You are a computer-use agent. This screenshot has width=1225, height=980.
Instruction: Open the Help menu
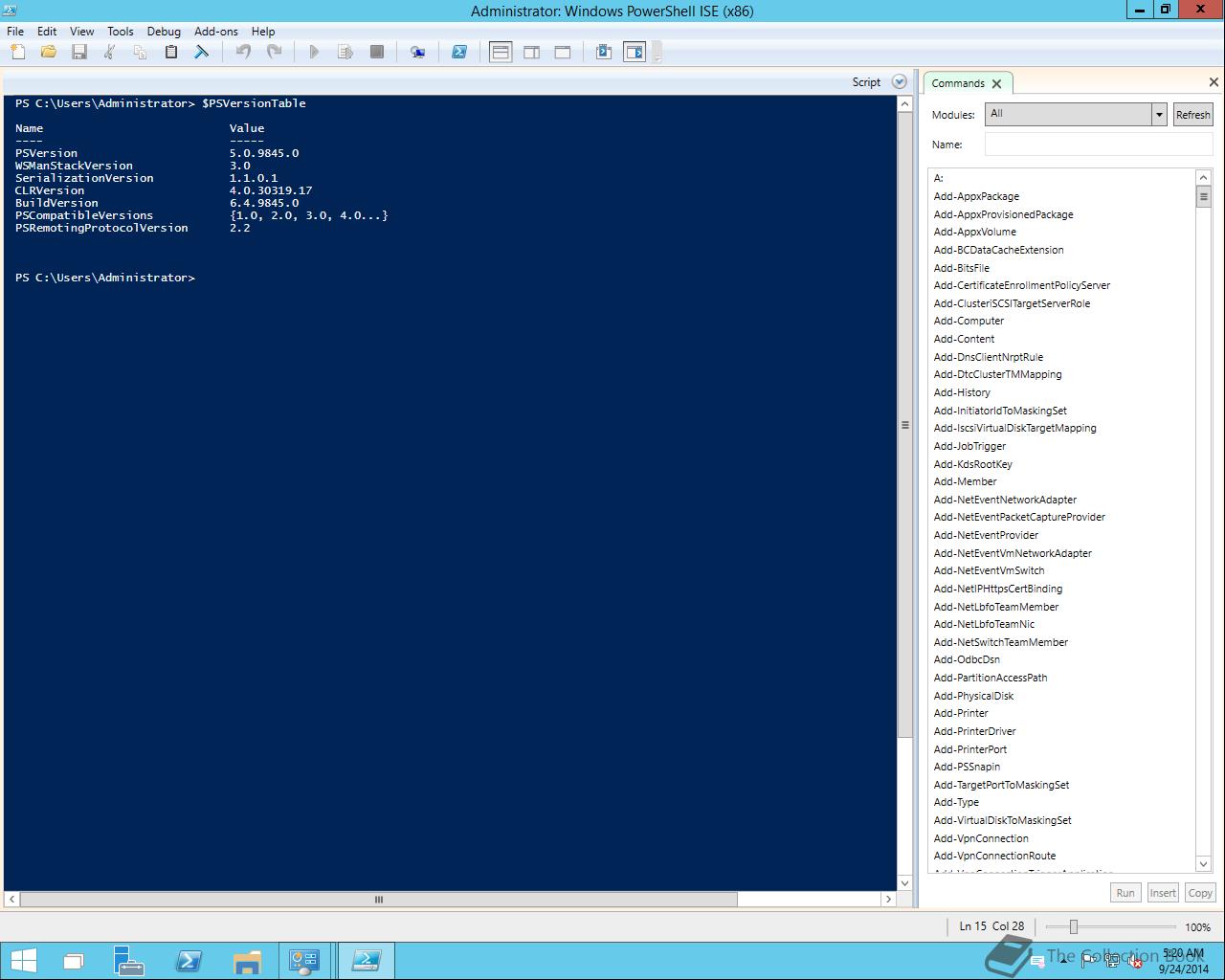pyautogui.click(x=263, y=31)
